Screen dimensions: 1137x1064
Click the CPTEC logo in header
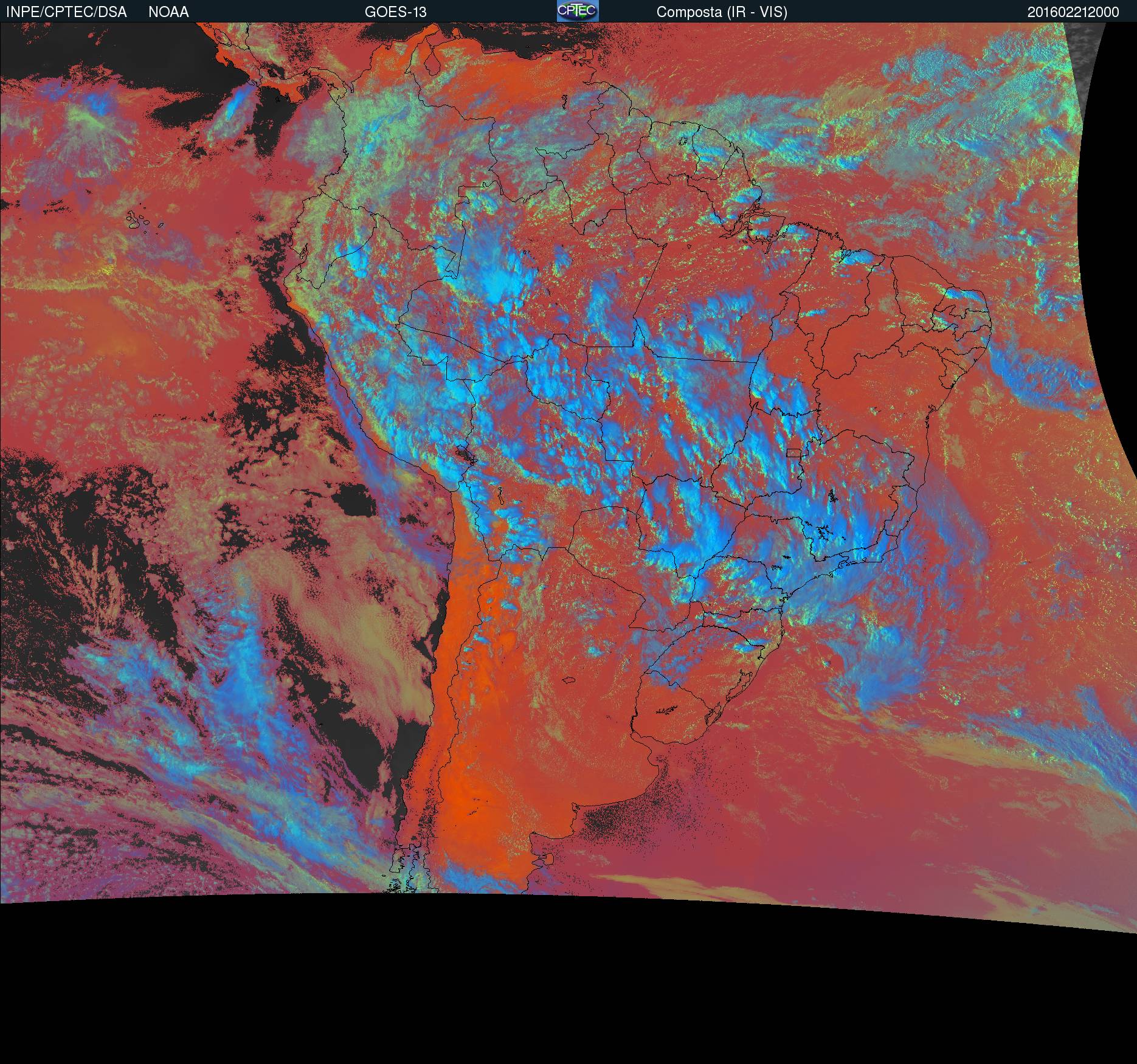578,11
